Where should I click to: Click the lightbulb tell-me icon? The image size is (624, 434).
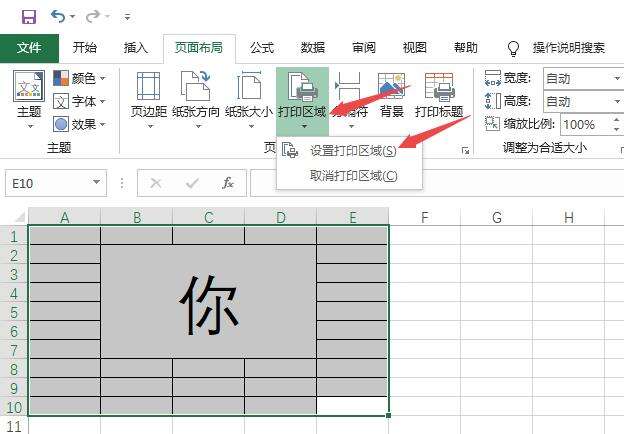coord(513,48)
